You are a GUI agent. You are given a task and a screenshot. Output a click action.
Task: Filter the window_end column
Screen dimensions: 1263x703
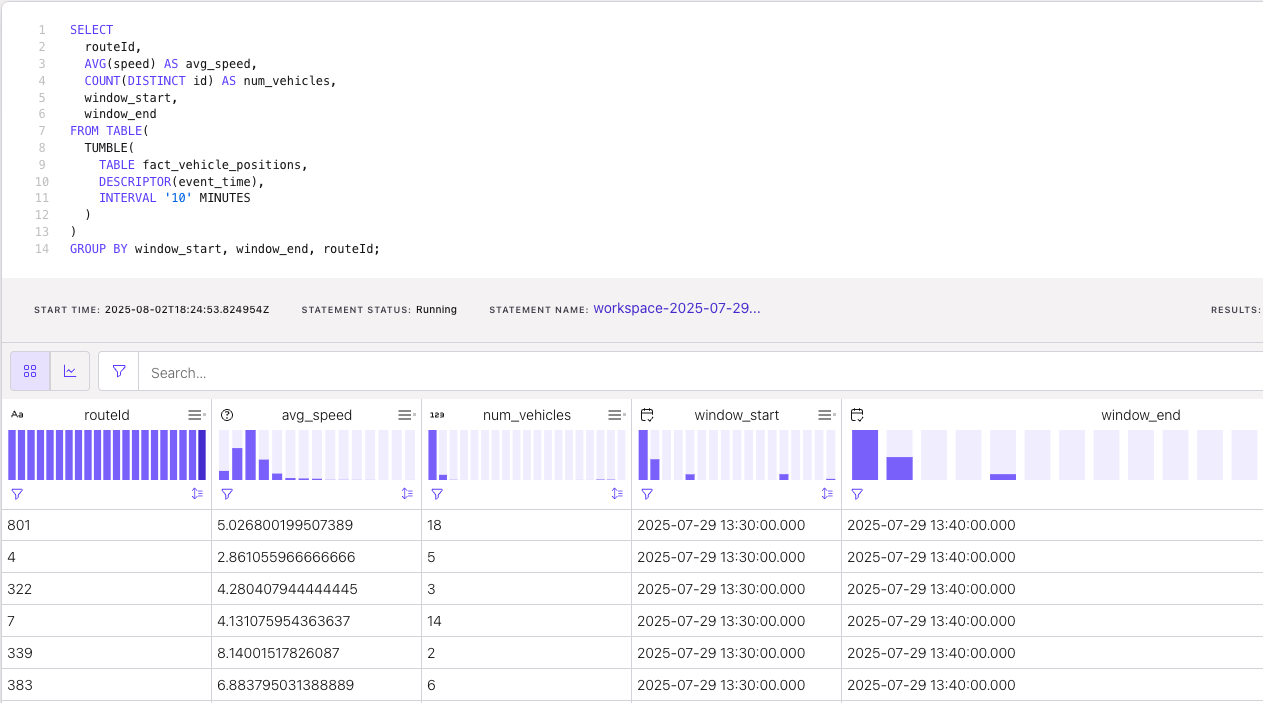857,494
